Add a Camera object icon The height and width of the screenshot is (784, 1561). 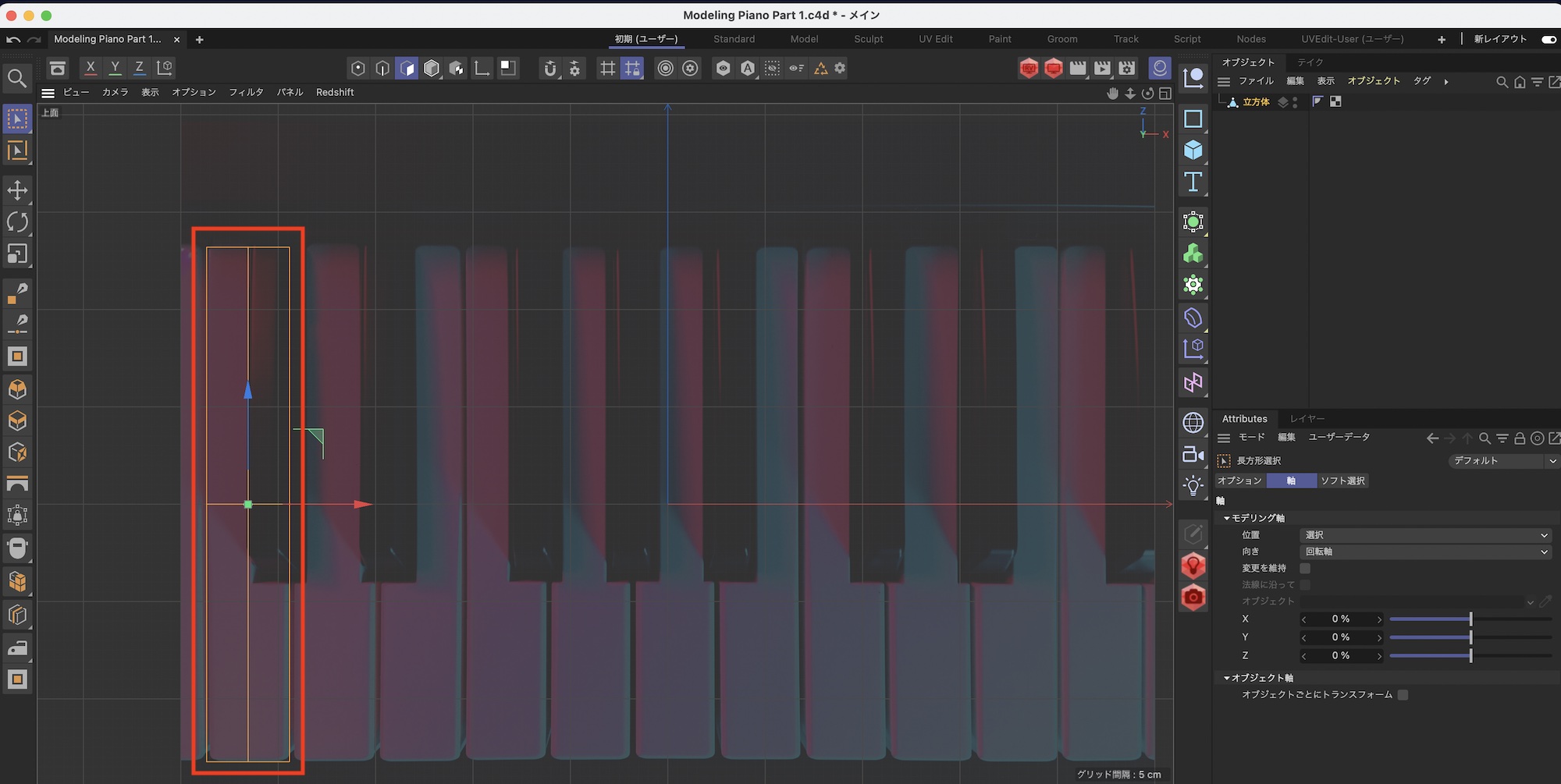1193,454
